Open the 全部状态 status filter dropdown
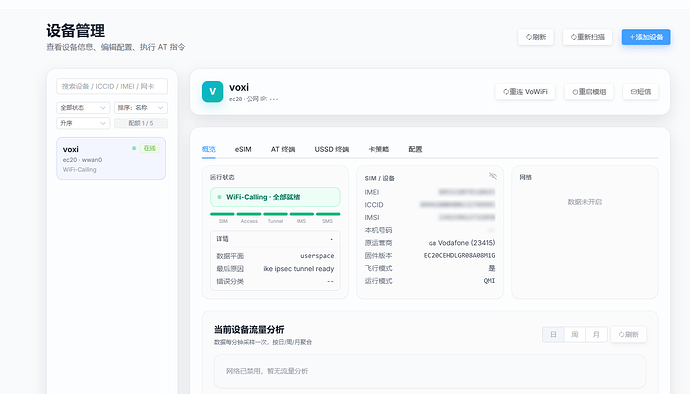 [x=83, y=107]
